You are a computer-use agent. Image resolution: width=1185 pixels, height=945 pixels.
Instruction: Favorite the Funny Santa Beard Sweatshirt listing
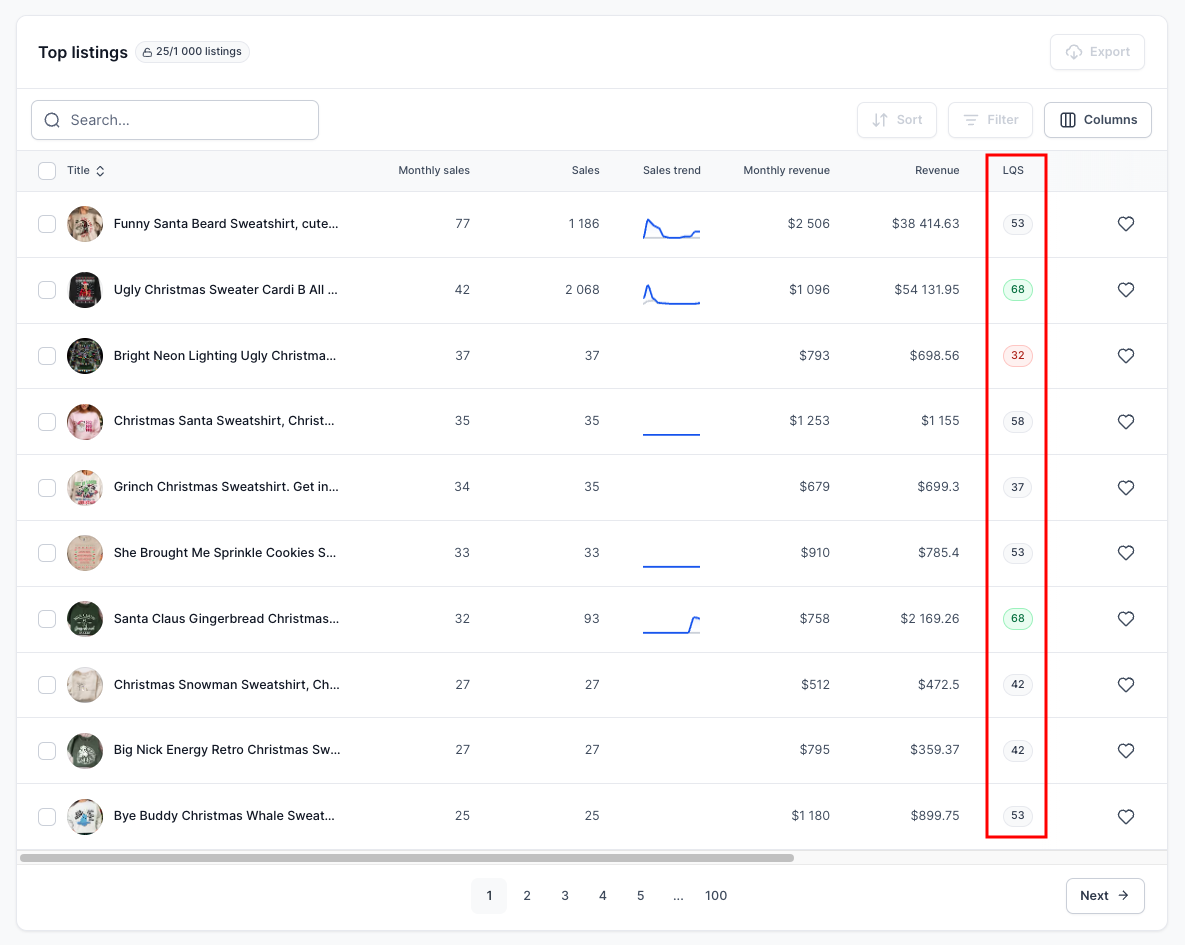pos(1125,224)
